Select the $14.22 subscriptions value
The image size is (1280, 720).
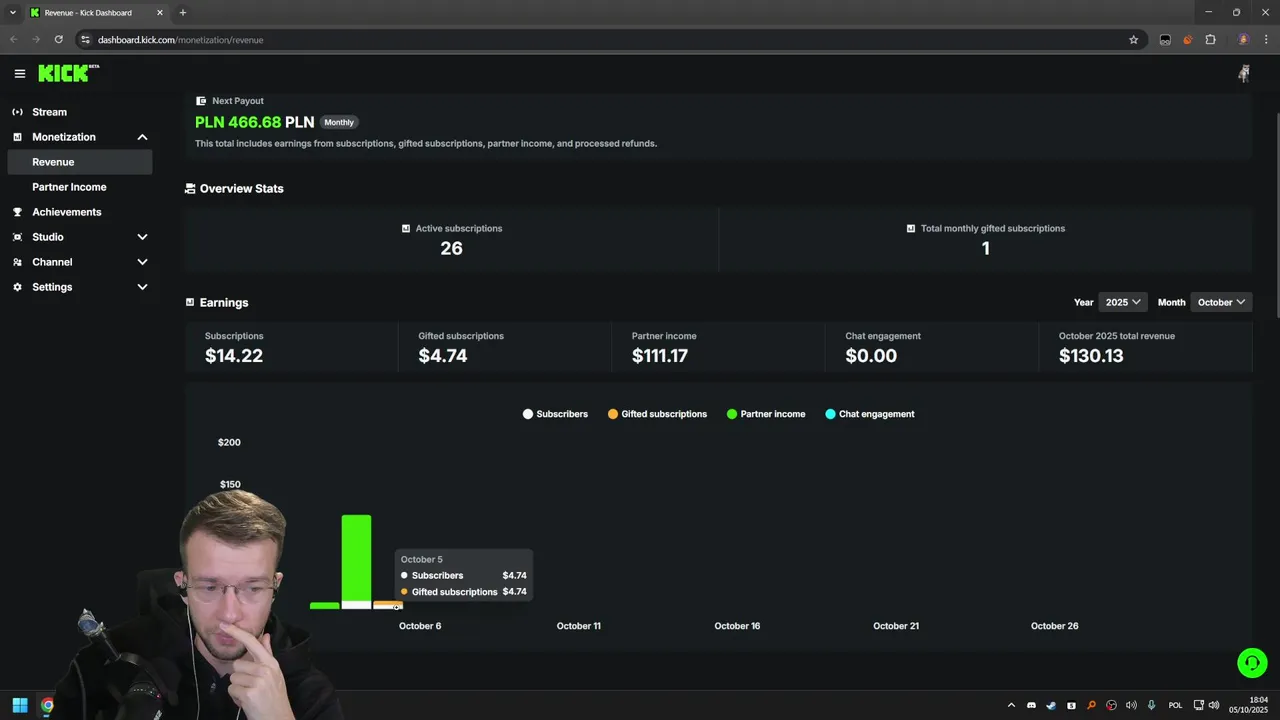pyautogui.click(x=234, y=355)
